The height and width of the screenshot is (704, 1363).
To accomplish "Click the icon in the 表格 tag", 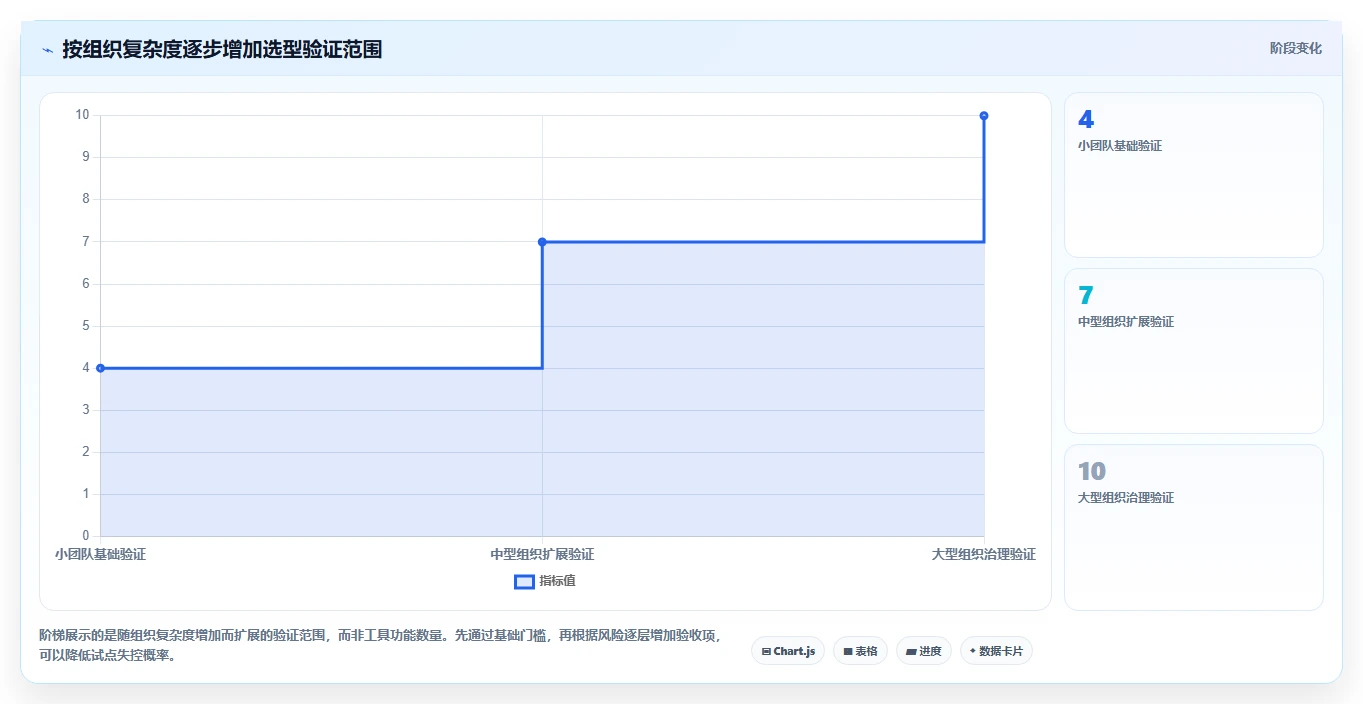I will pyautogui.click(x=848, y=651).
